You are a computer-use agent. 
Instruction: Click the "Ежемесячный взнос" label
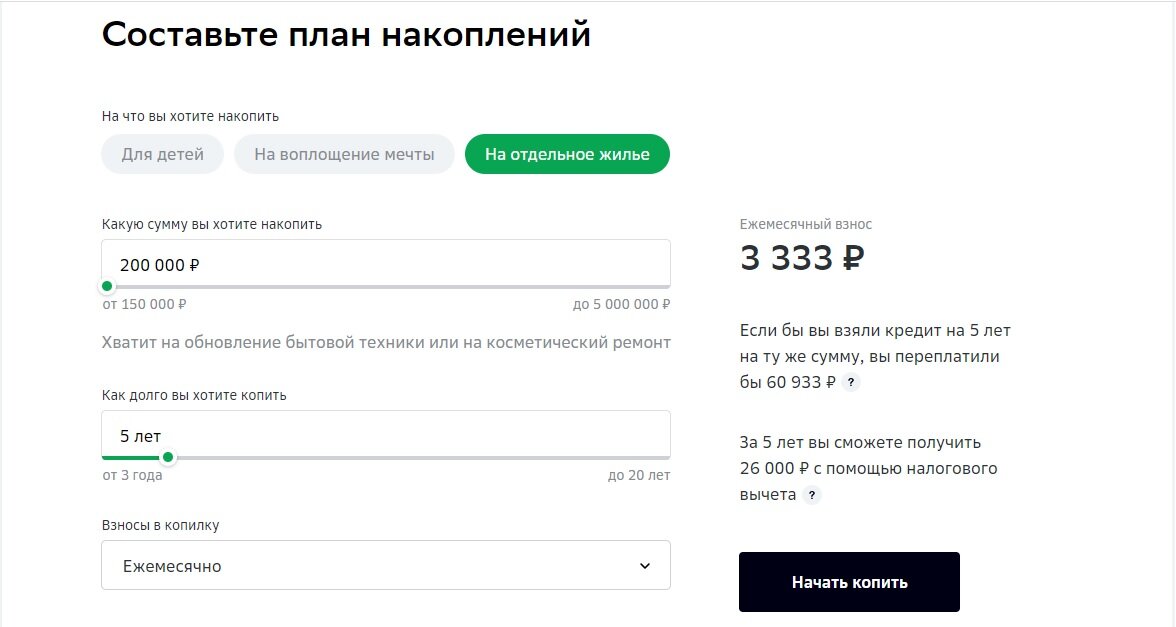click(x=802, y=224)
